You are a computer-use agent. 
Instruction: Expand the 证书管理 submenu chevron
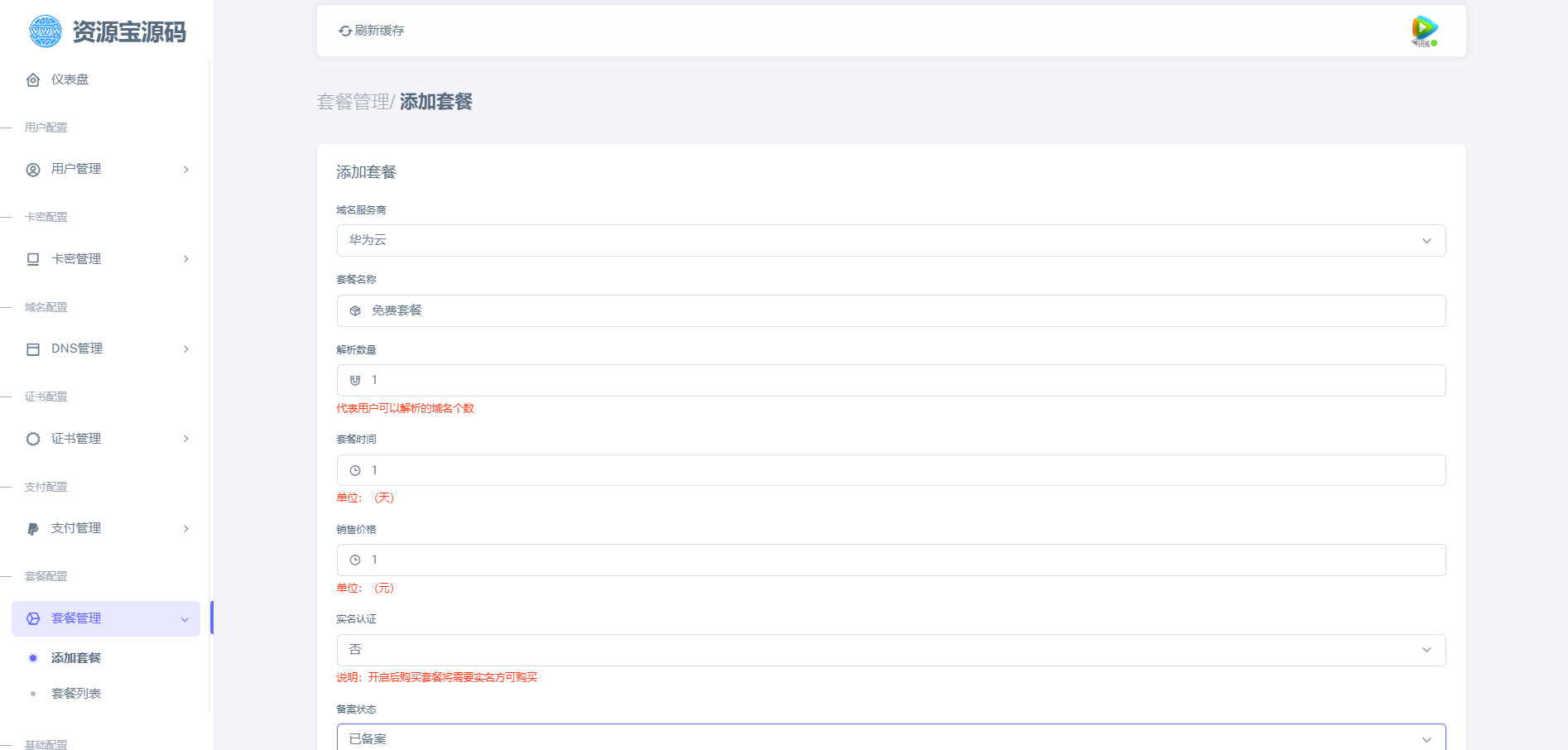coord(186,439)
